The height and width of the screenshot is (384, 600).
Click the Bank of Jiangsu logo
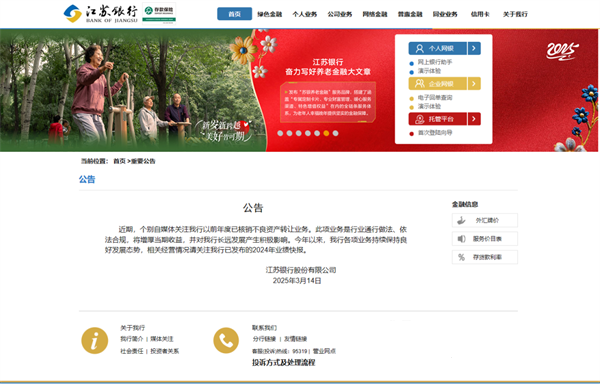point(100,14)
